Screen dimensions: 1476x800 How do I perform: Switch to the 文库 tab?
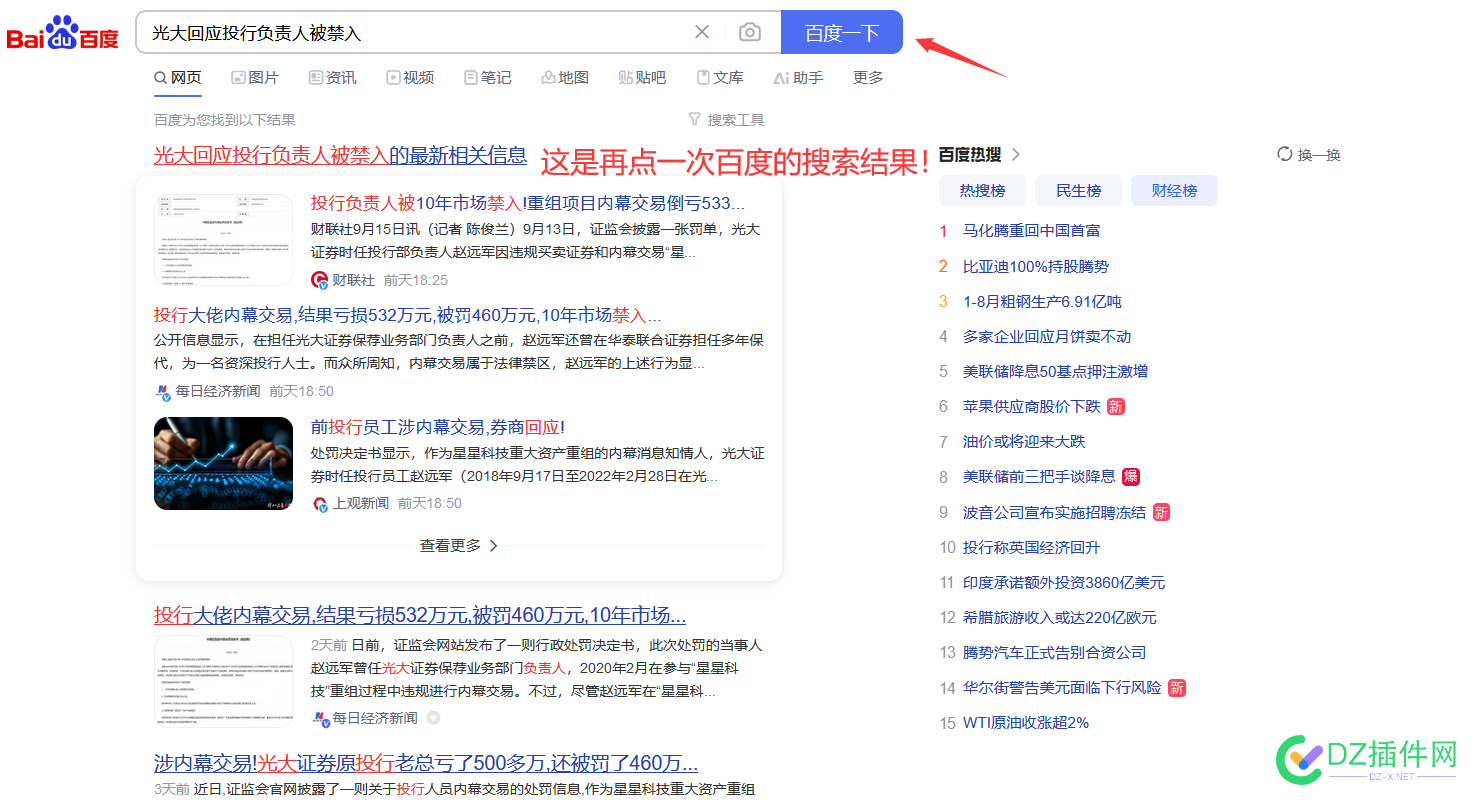720,77
